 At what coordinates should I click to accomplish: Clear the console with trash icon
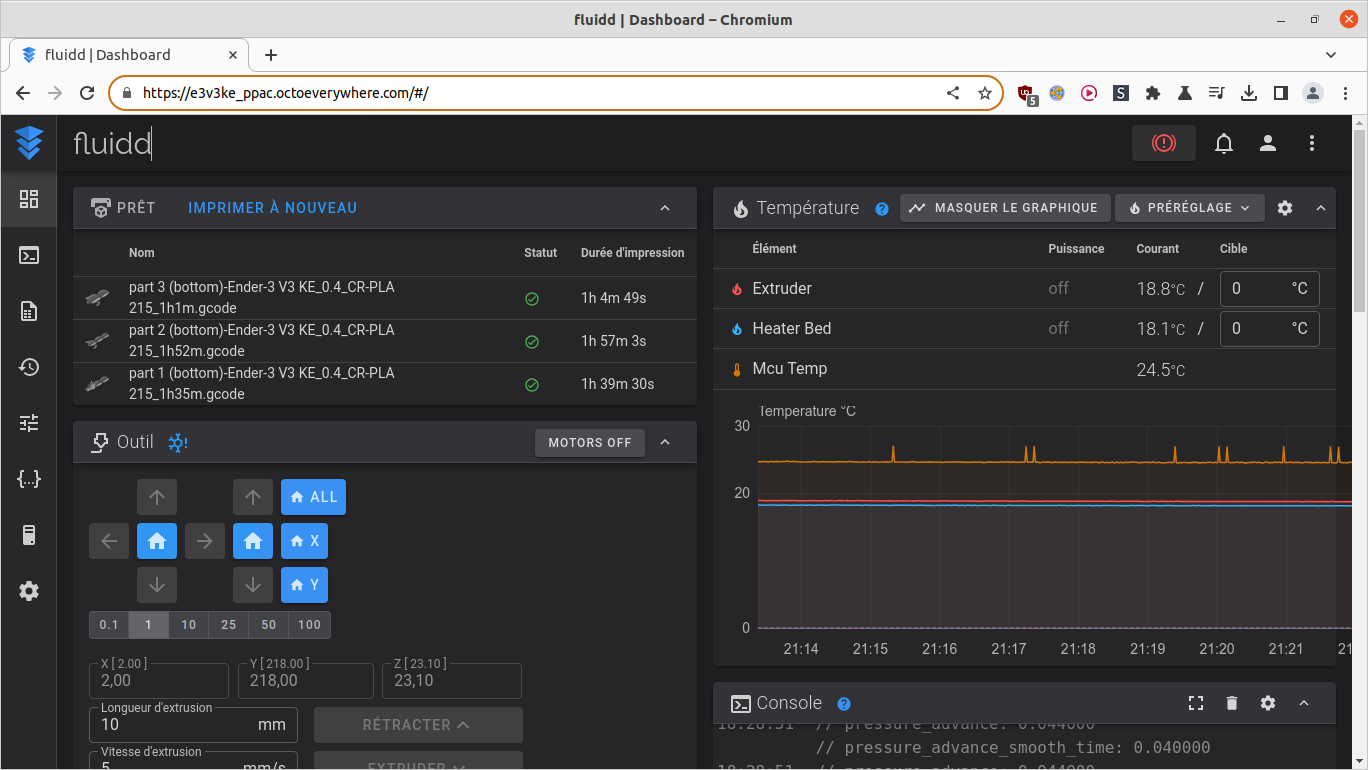1232,703
